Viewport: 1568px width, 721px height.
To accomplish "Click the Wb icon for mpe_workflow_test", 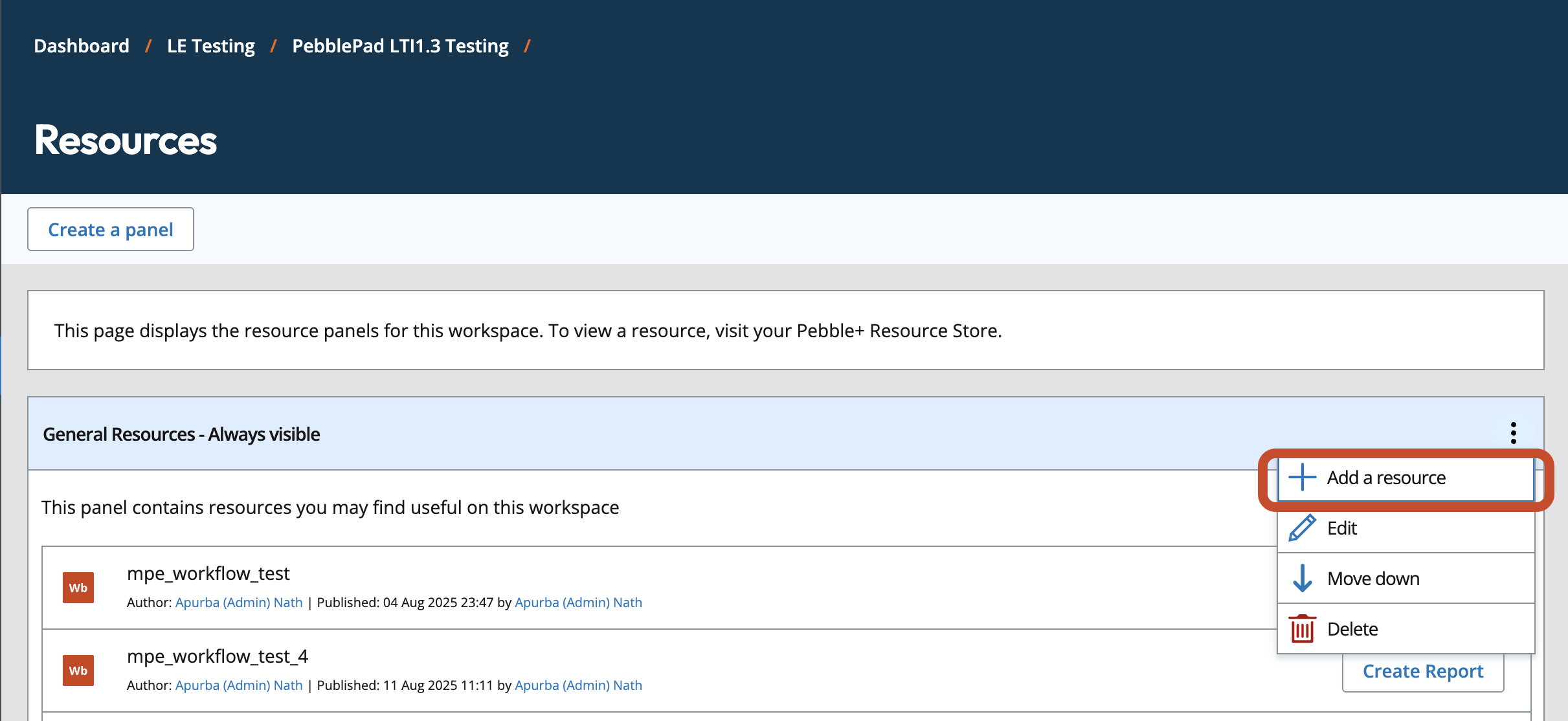I will [x=78, y=588].
